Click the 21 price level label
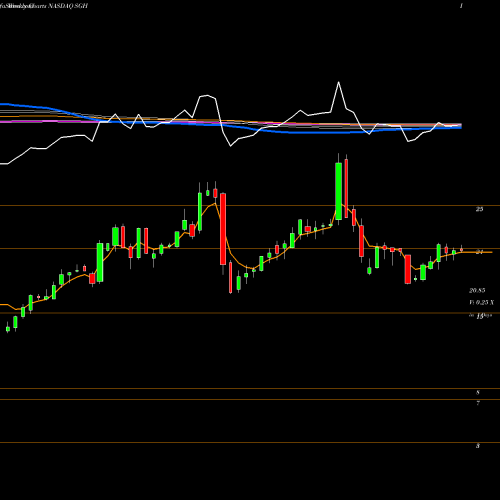This screenshot has height=500, width=500. pyautogui.click(x=479, y=252)
